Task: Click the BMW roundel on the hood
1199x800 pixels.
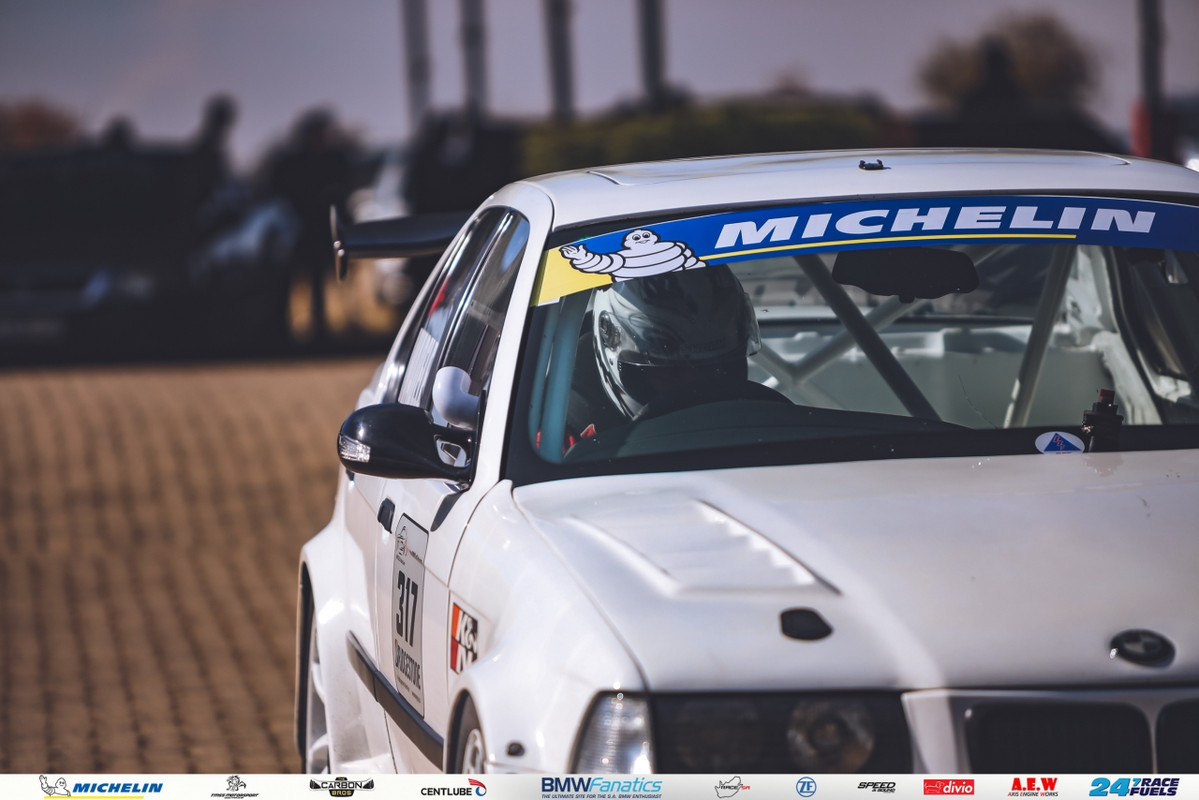Action: click(x=1142, y=648)
